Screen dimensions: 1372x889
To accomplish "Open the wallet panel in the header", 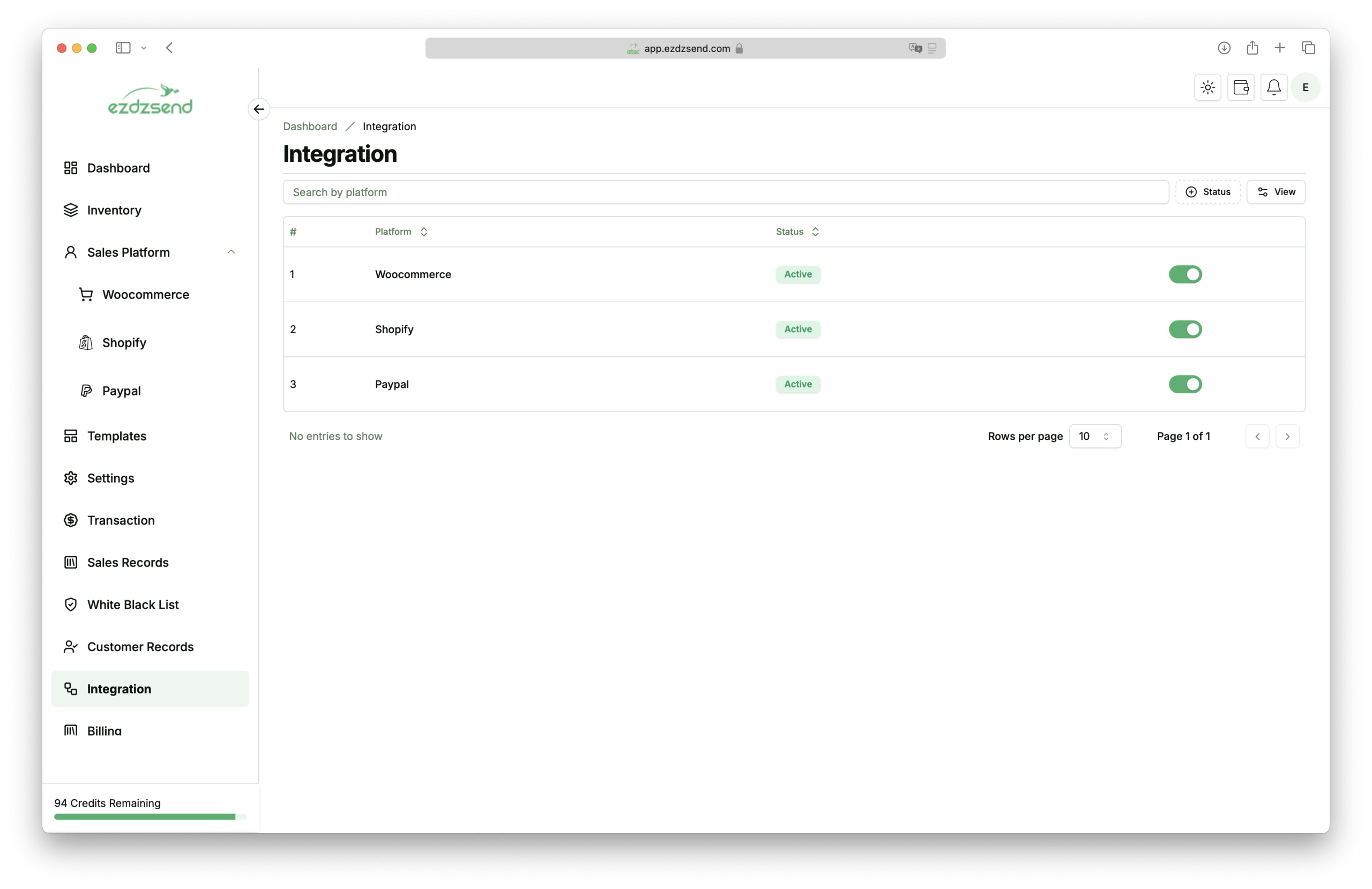I will [x=1241, y=87].
